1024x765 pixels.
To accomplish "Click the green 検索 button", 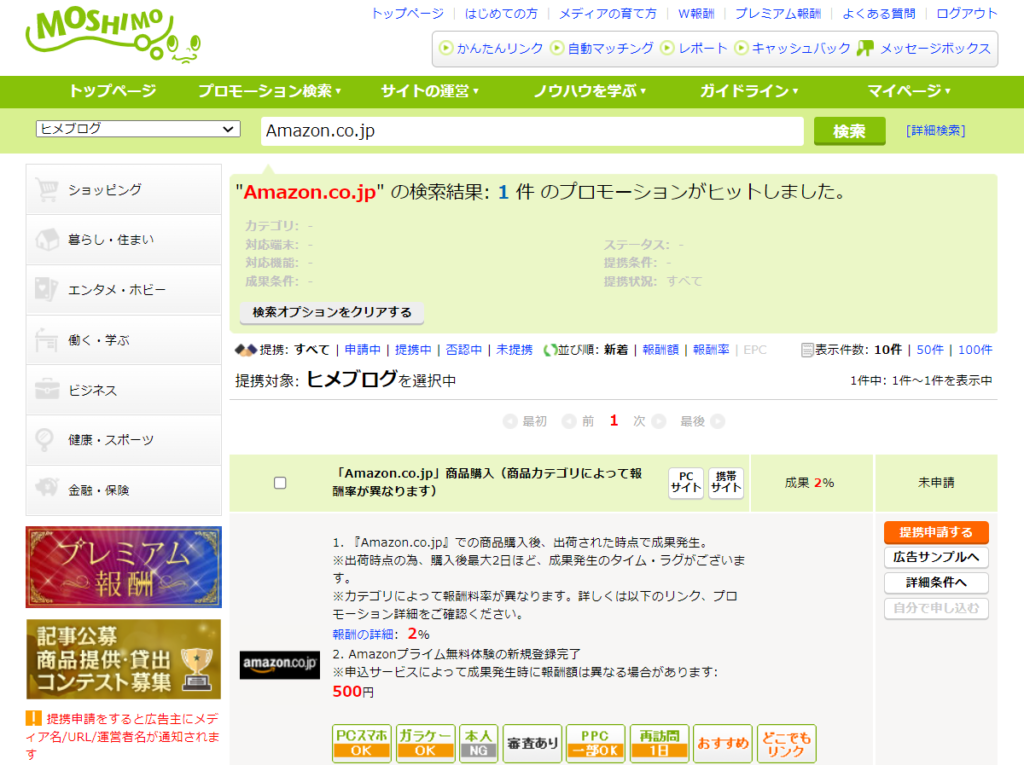I will click(849, 131).
